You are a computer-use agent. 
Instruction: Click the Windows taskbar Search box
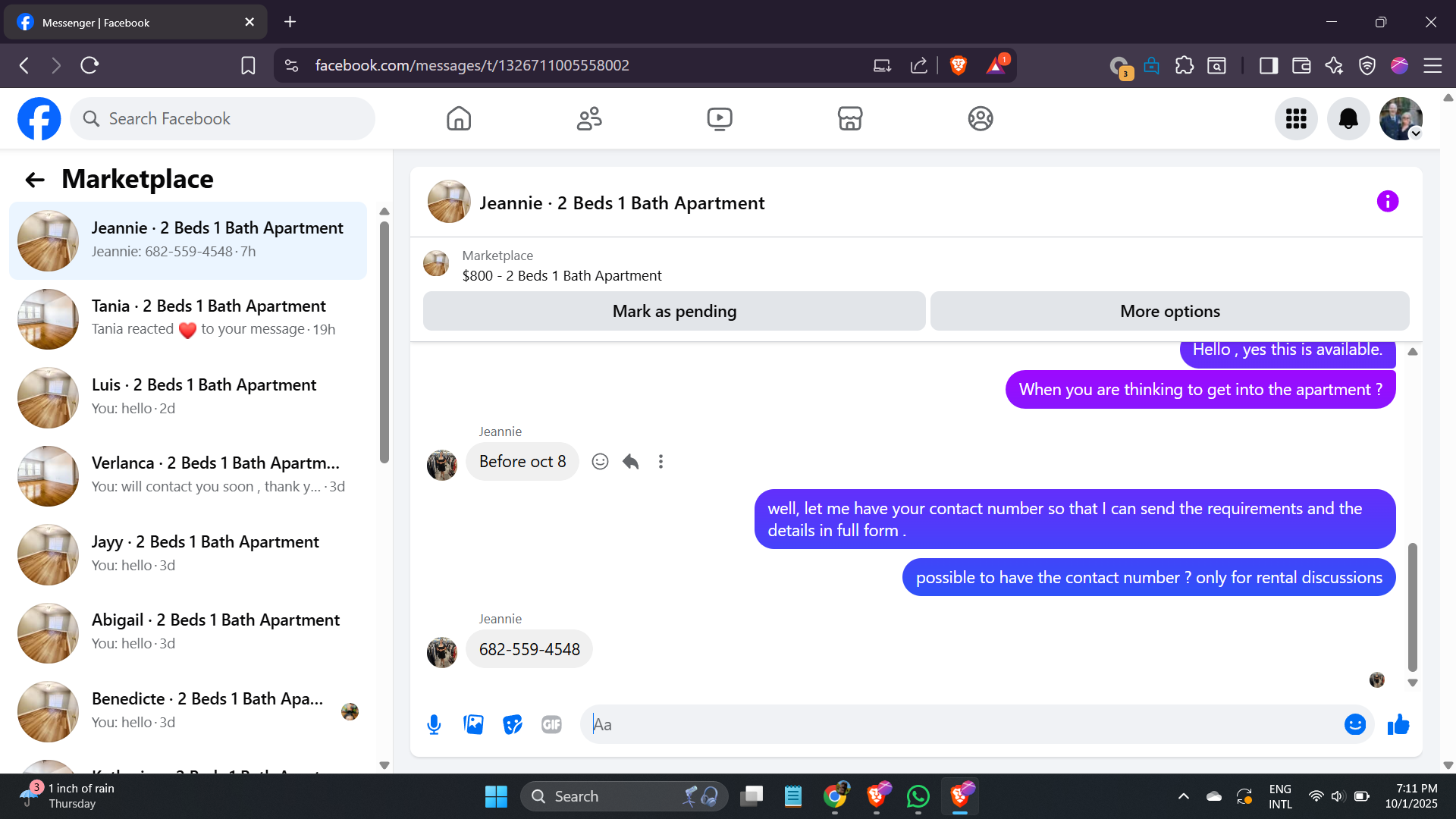tap(623, 796)
